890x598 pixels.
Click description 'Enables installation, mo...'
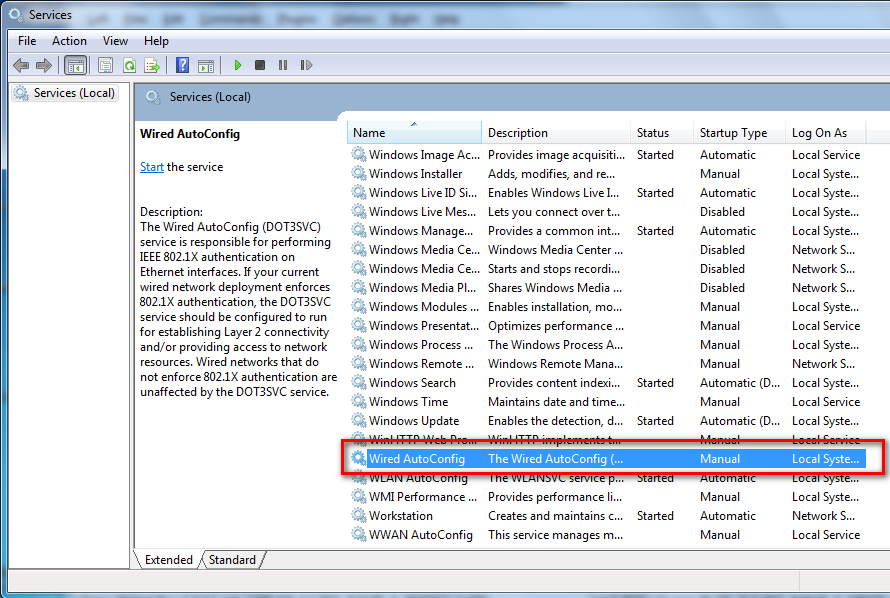tap(555, 307)
